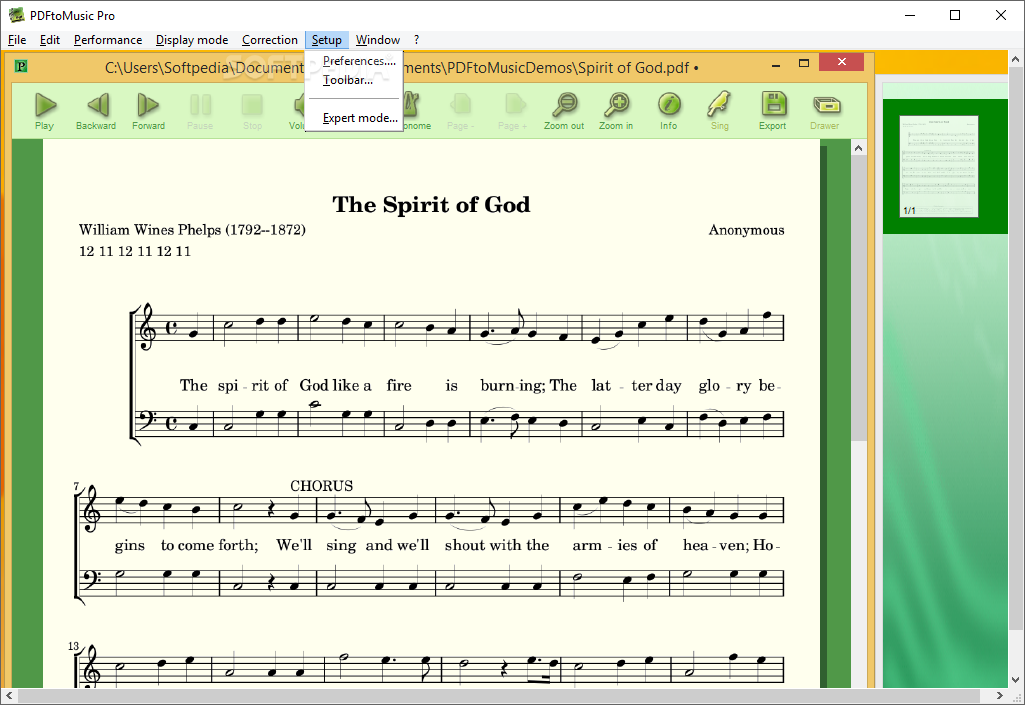Click the score's vertical scroll up arrow
Screen dimensions: 1025x705
click(x=858, y=148)
